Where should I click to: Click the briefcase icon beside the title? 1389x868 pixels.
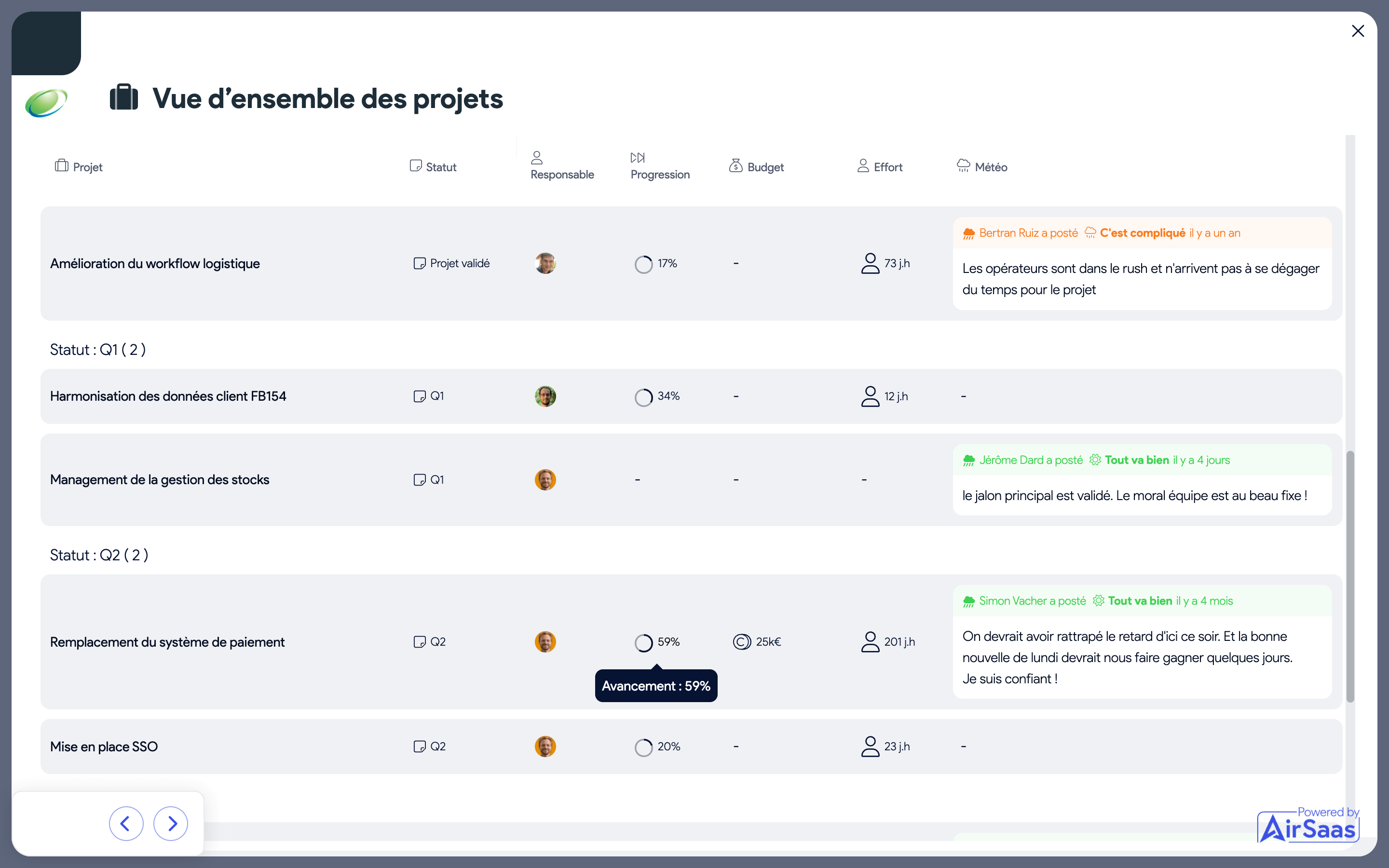point(124,97)
